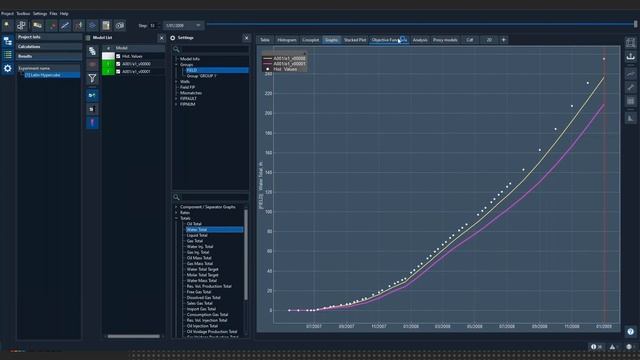Close the Model List panel
The image size is (640, 360).
point(161,38)
